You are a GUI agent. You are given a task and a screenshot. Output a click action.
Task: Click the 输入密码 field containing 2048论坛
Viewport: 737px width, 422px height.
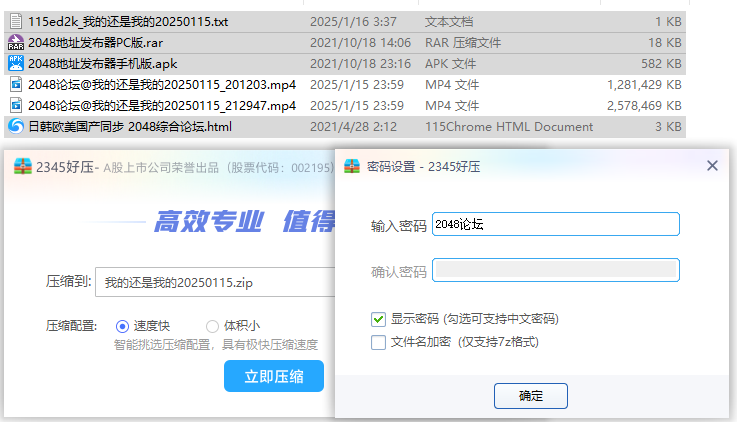556,224
